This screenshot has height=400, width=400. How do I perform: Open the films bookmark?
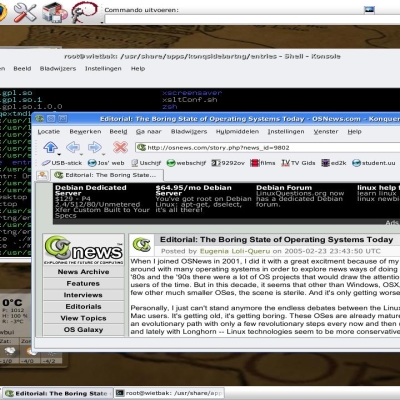pos(263,163)
